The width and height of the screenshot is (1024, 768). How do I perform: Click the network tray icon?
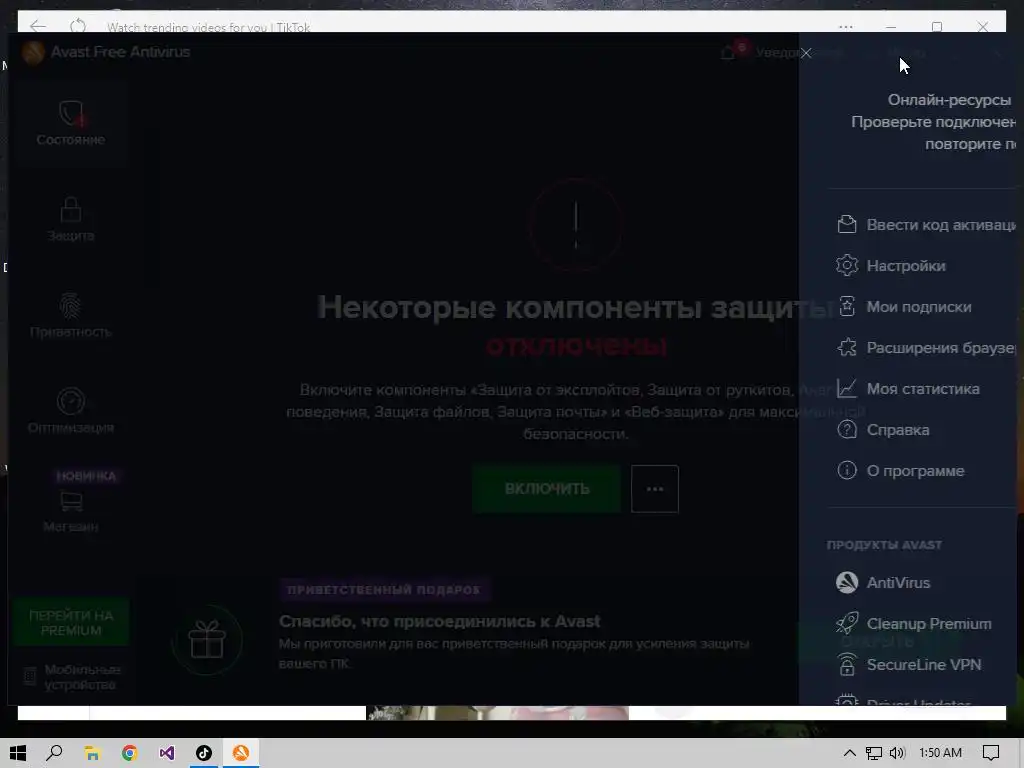874,753
